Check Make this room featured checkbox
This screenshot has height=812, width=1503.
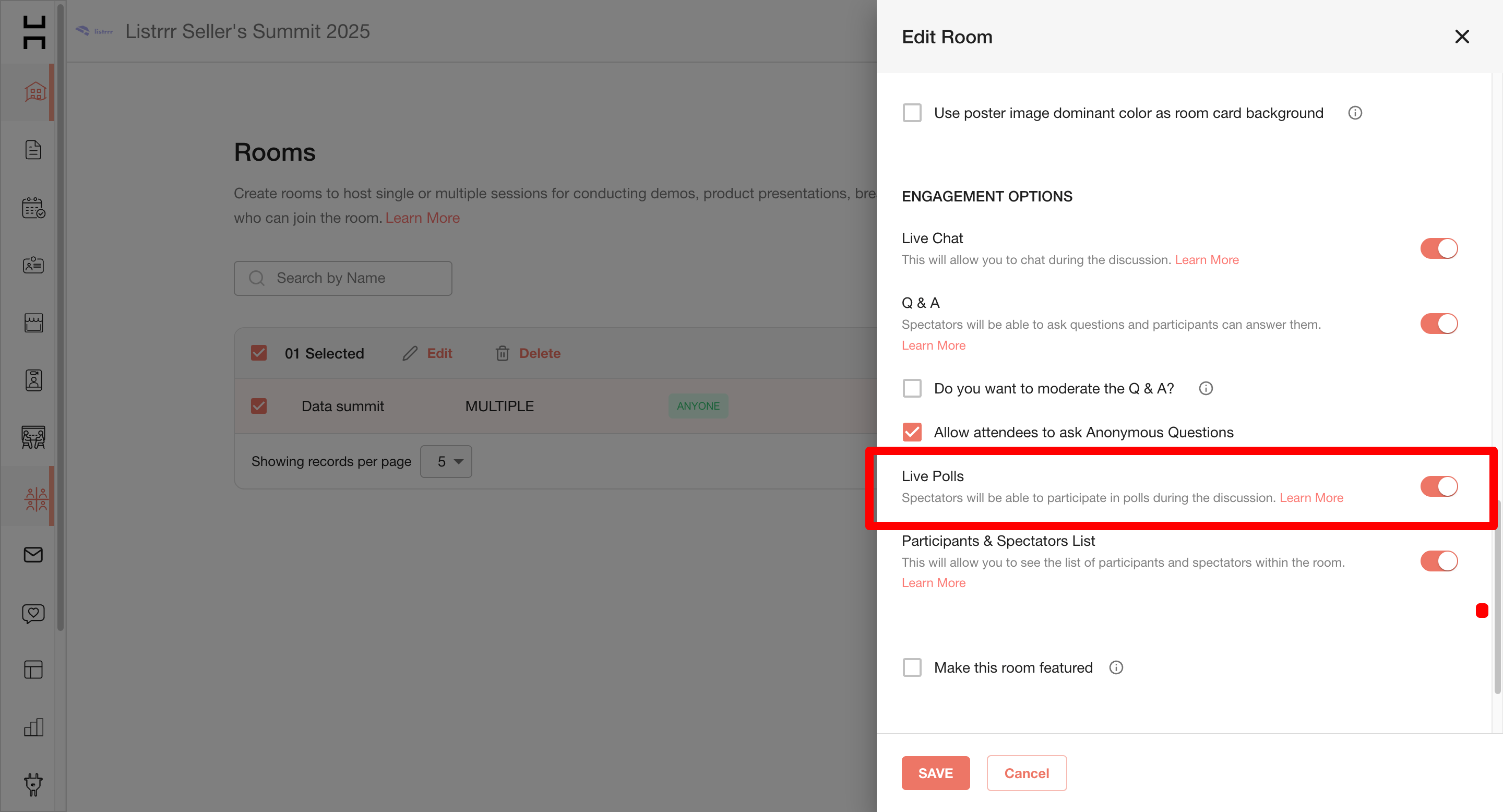coord(912,668)
